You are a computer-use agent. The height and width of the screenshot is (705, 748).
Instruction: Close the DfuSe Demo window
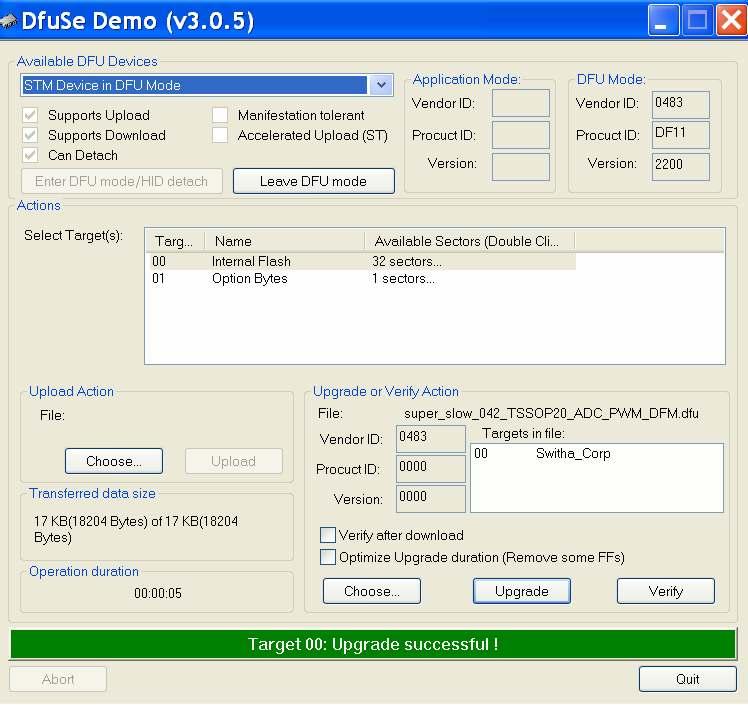[731, 20]
